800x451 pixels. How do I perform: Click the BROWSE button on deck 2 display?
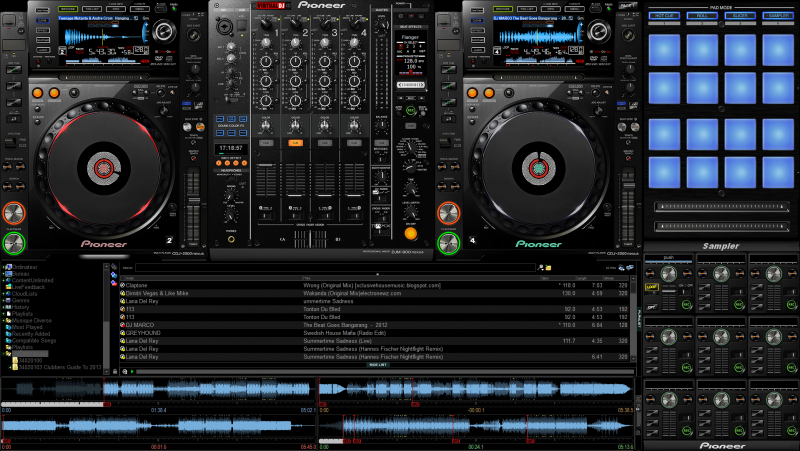(68, 9)
